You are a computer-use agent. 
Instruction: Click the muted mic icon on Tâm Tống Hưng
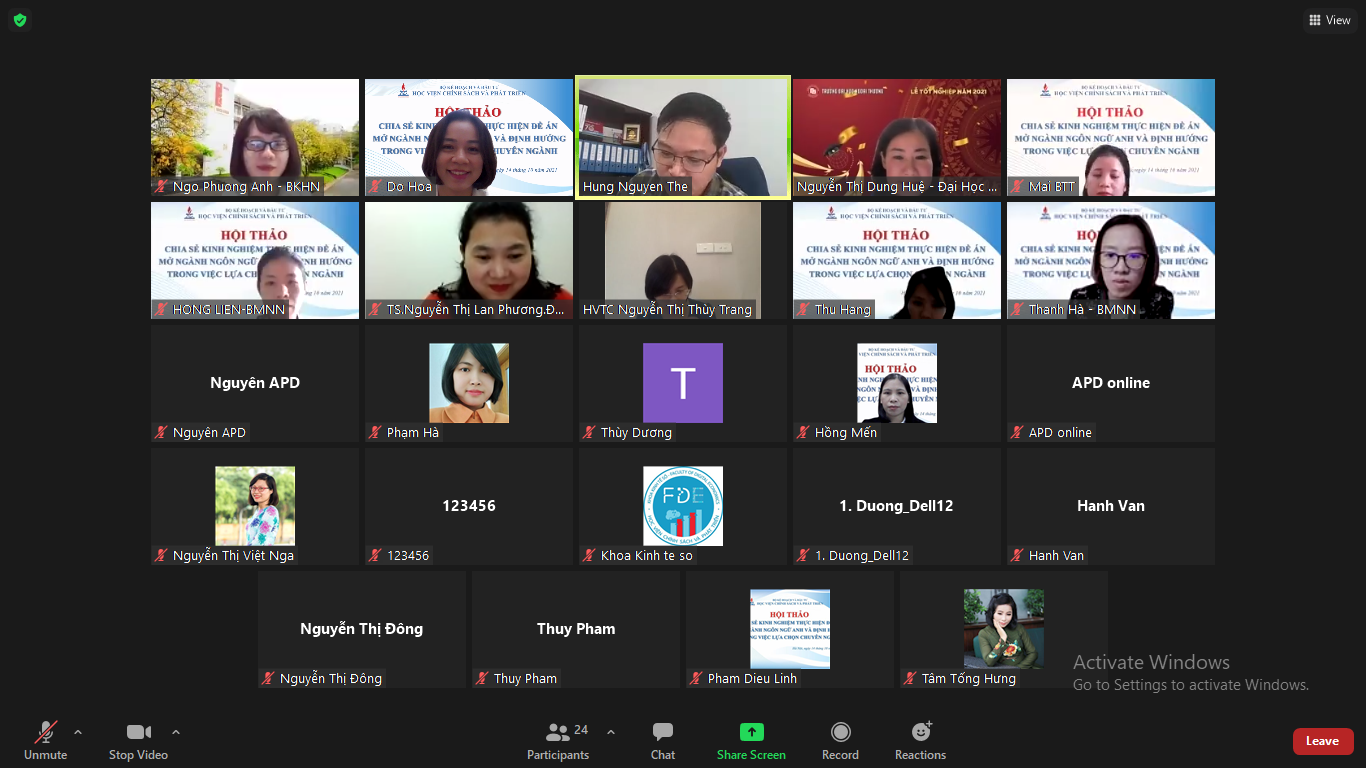point(910,679)
